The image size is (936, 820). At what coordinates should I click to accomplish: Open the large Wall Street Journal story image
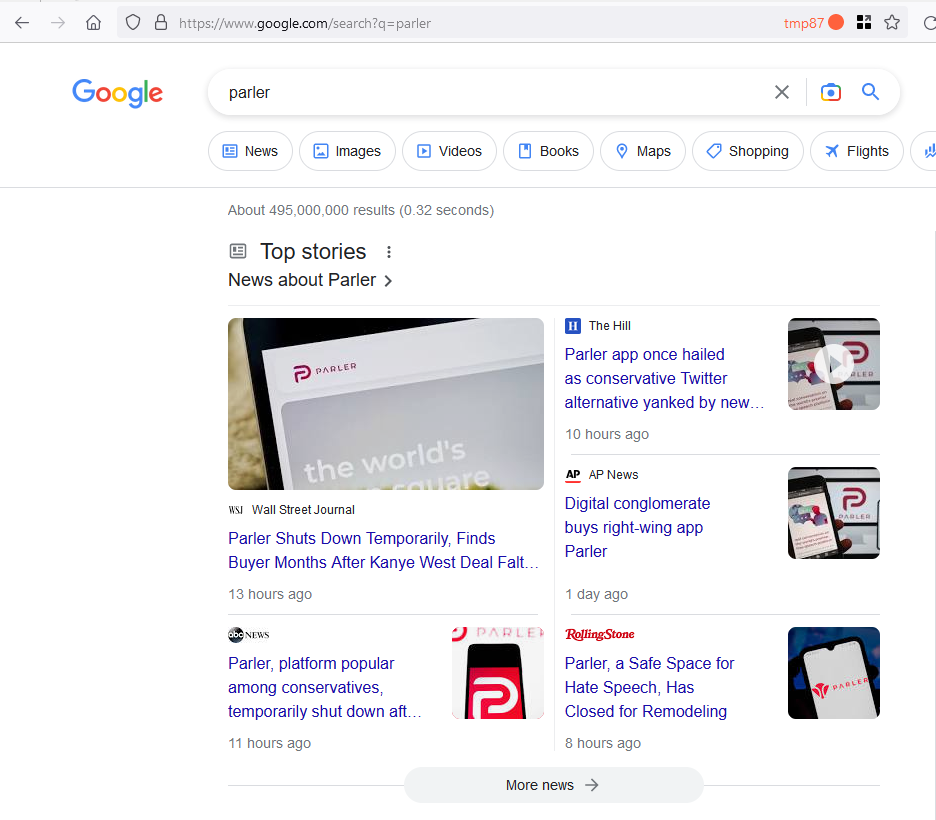(x=386, y=404)
